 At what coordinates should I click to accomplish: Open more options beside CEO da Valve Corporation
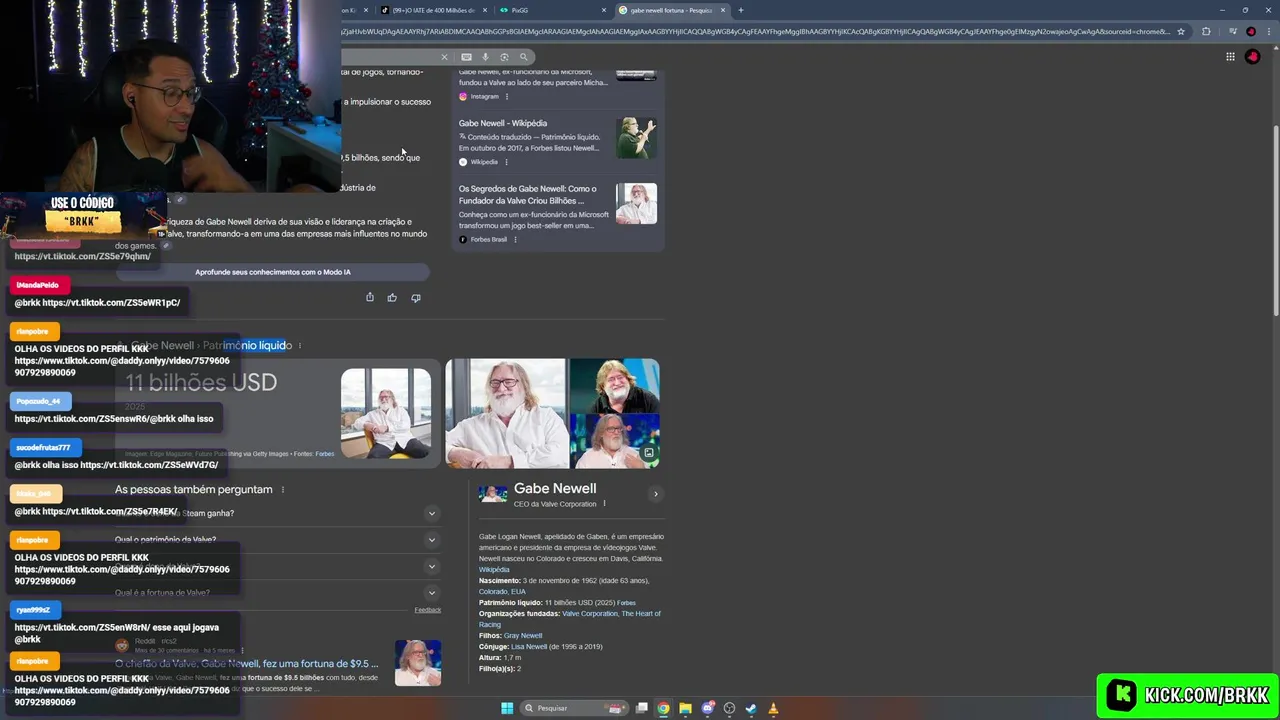pyautogui.click(x=604, y=504)
